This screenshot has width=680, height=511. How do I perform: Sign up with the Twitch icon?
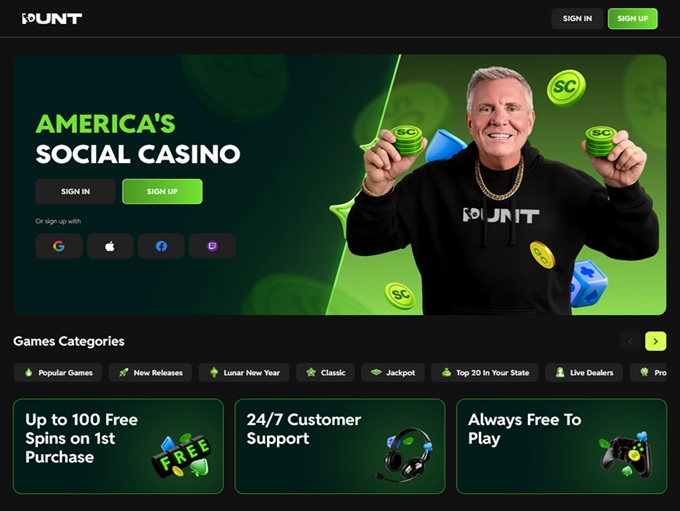[x=212, y=246]
